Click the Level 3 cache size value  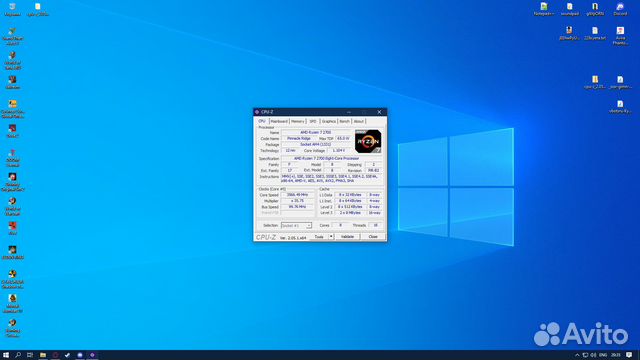pos(350,213)
